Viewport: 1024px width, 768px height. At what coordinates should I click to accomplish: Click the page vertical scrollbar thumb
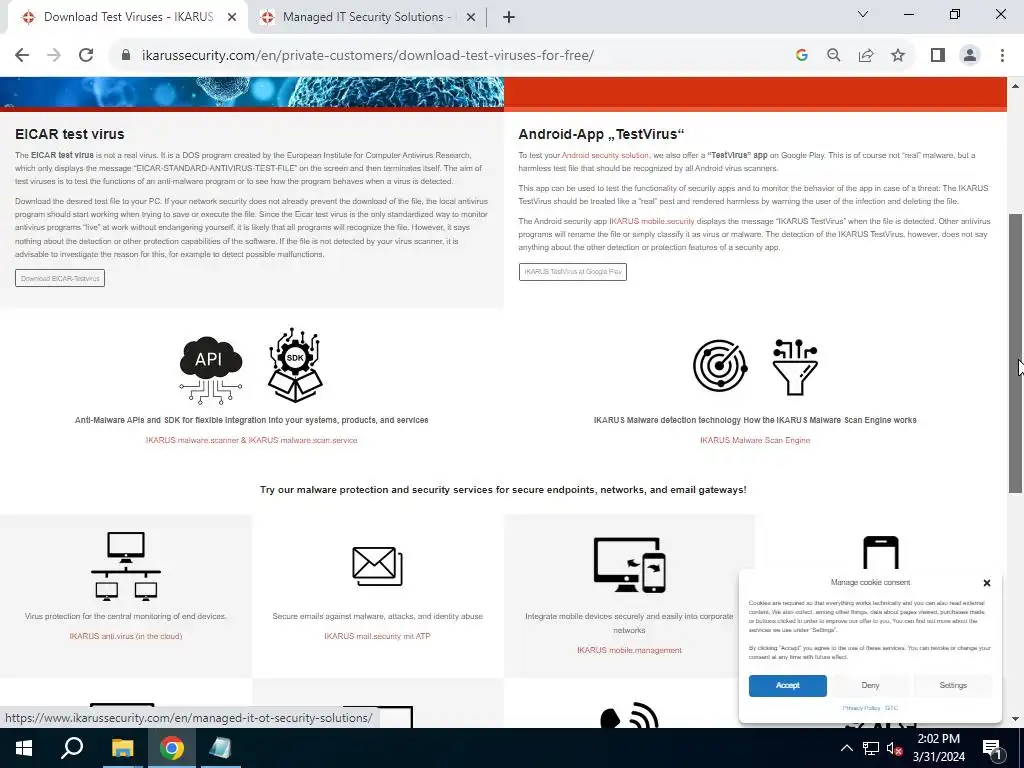coord(1016,353)
